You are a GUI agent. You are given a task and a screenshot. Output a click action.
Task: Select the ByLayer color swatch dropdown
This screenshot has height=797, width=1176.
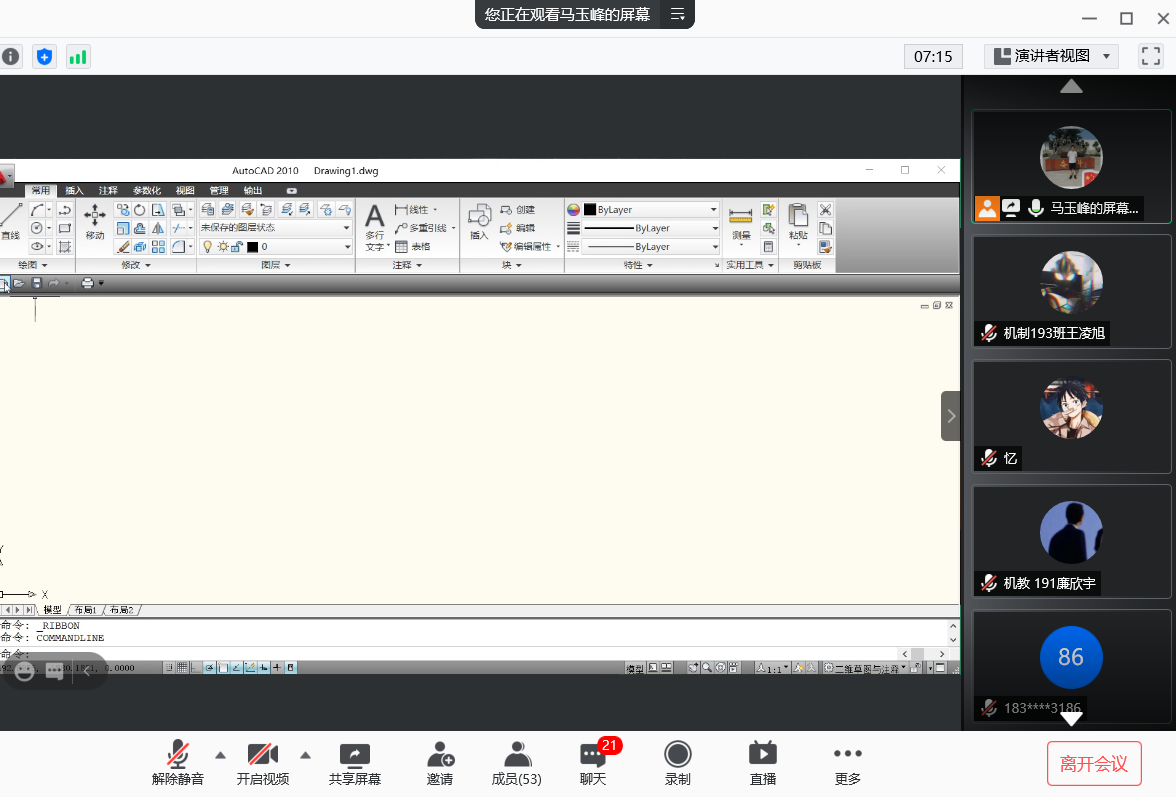click(650, 210)
